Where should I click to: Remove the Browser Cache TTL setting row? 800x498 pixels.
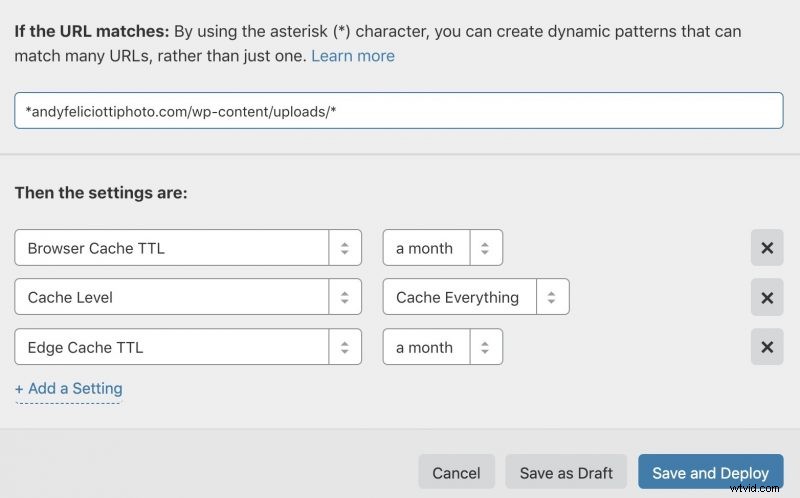[x=767, y=248]
